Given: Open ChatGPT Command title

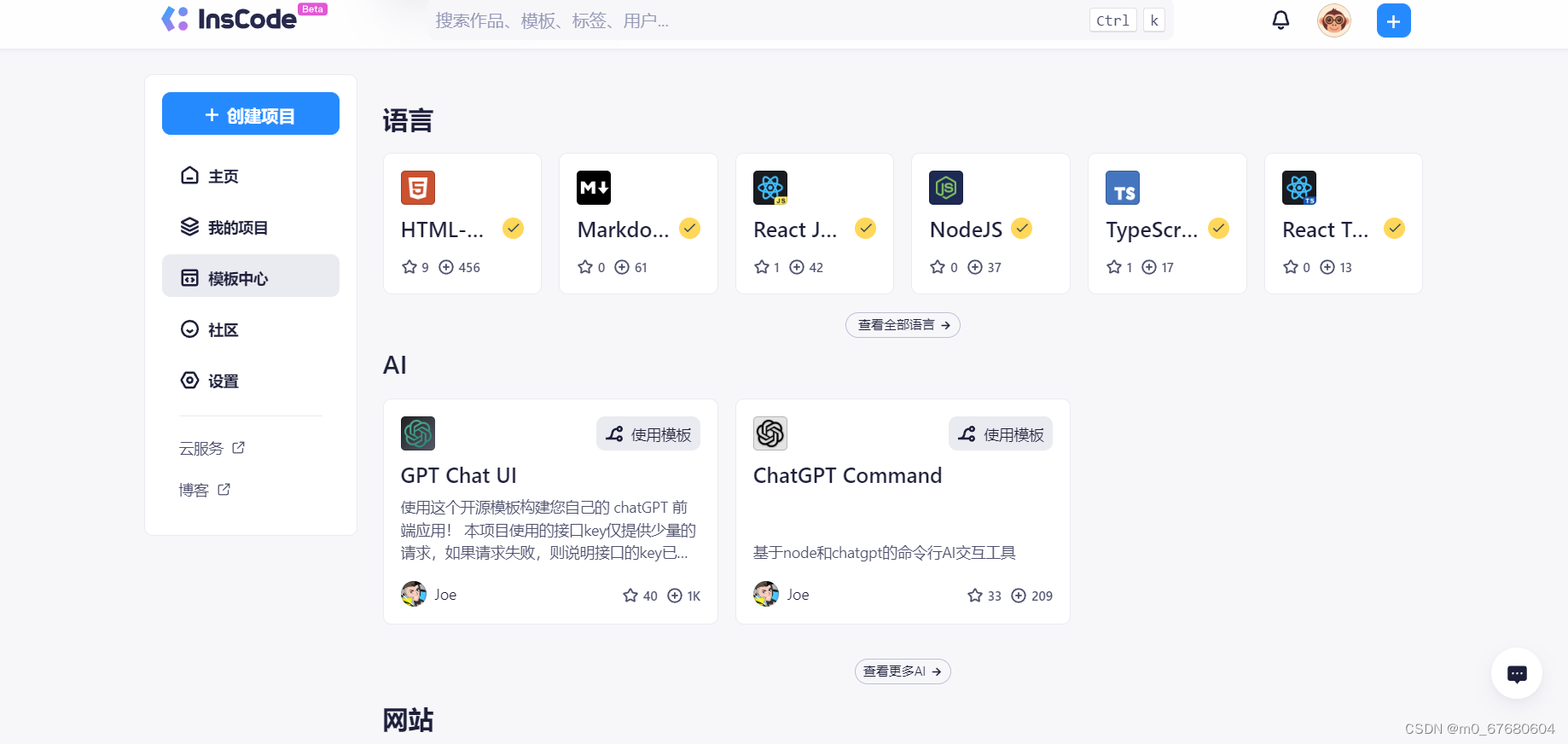Looking at the screenshot, I should pos(848,475).
